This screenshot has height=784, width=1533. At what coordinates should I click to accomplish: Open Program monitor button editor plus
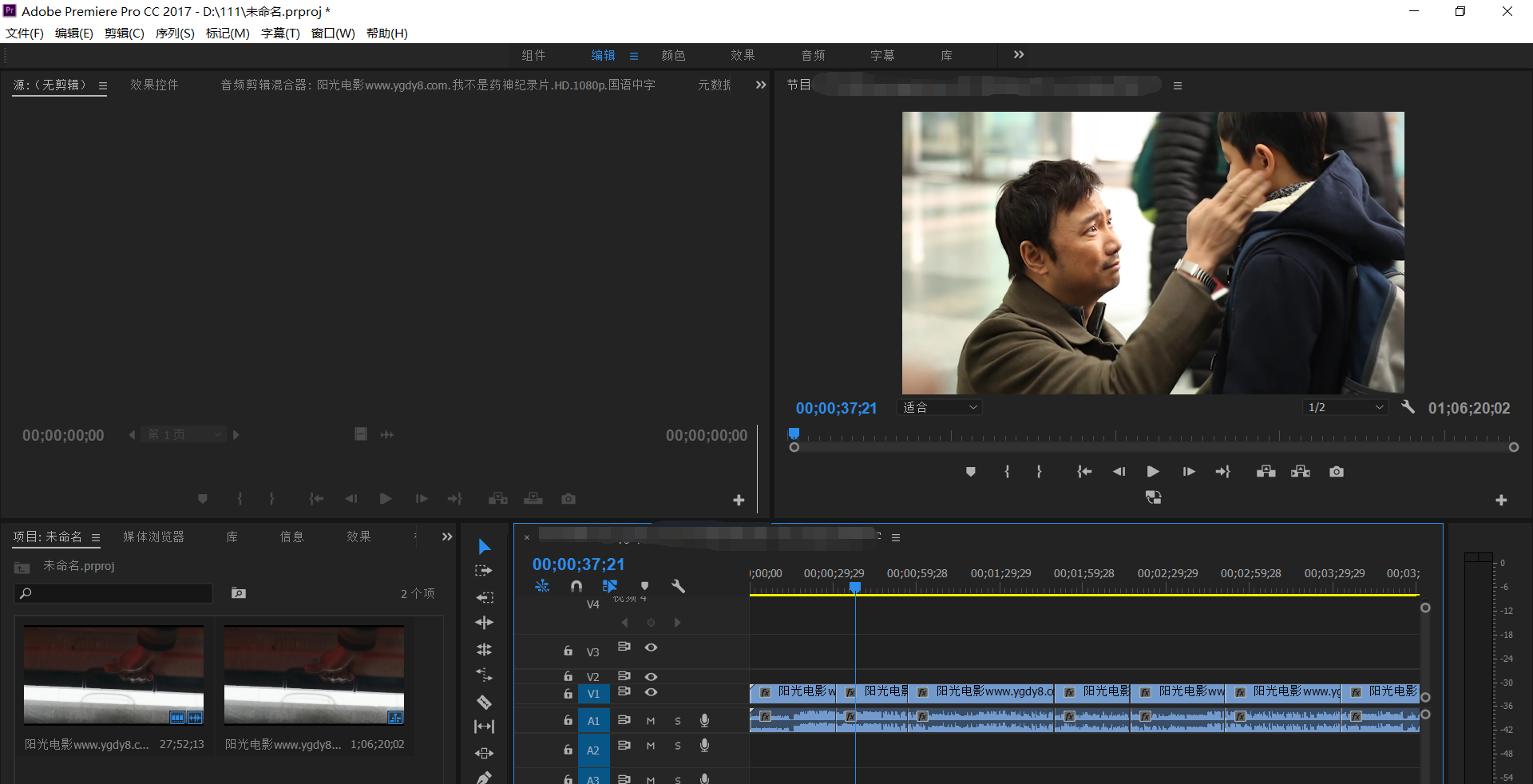[x=1501, y=500]
